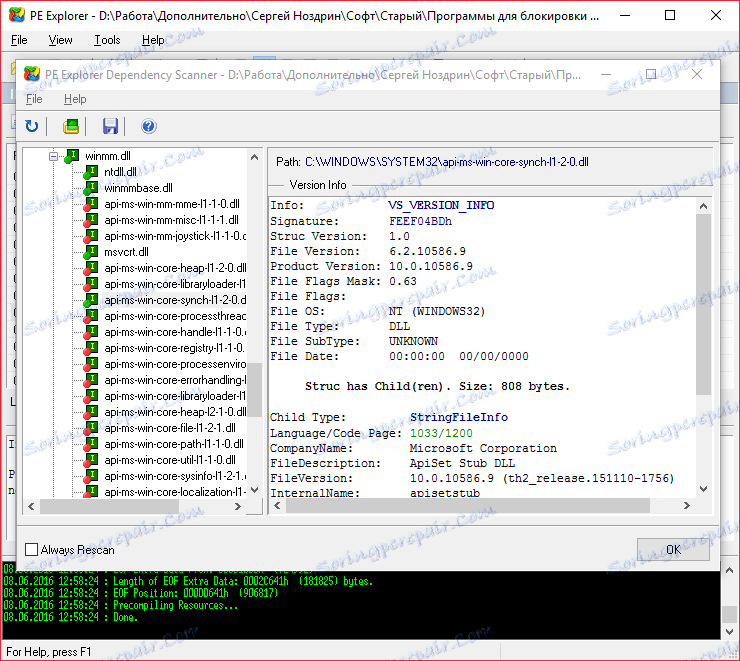The height and width of the screenshot is (661, 740).
Task: Click Version Info vertical scrollbar down arrow
Action: click(x=703, y=489)
